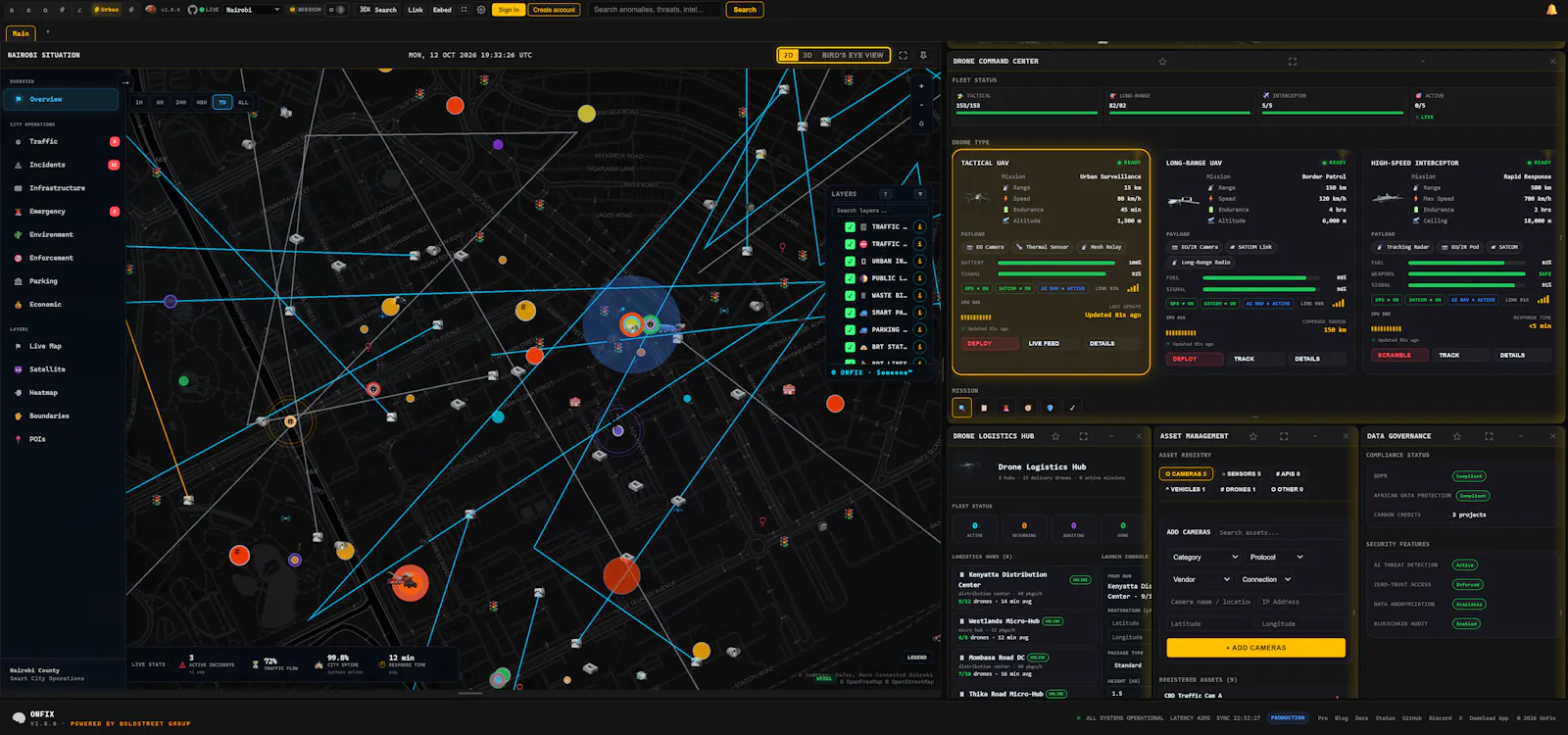This screenshot has height=735, width=1568.
Task: Favorite the Drone Command Center panel star
Action: point(1162,61)
